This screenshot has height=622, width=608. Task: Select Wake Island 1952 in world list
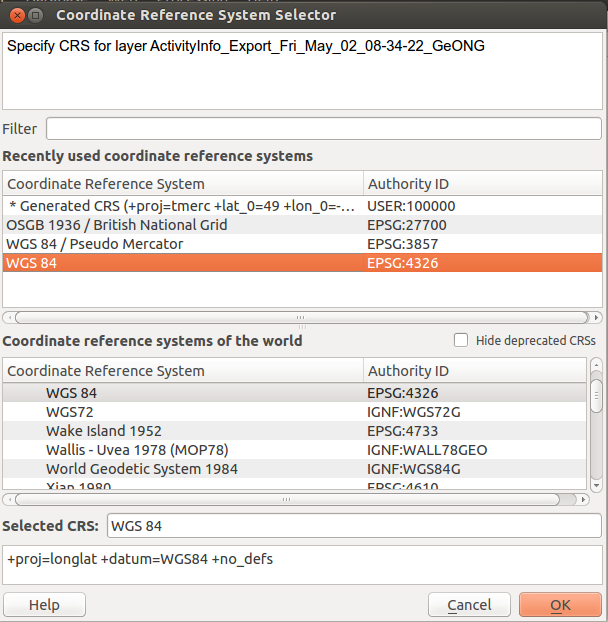pos(294,431)
